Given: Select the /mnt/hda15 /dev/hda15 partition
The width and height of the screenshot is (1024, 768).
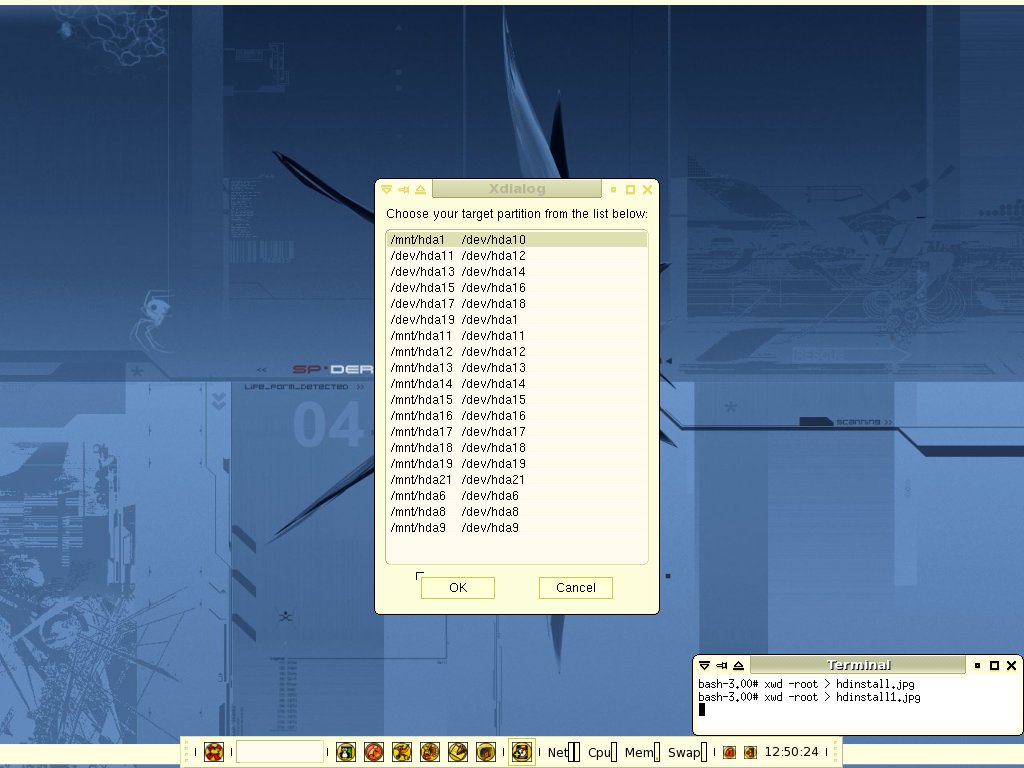Looking at the screenshot, I should [517, 400].
